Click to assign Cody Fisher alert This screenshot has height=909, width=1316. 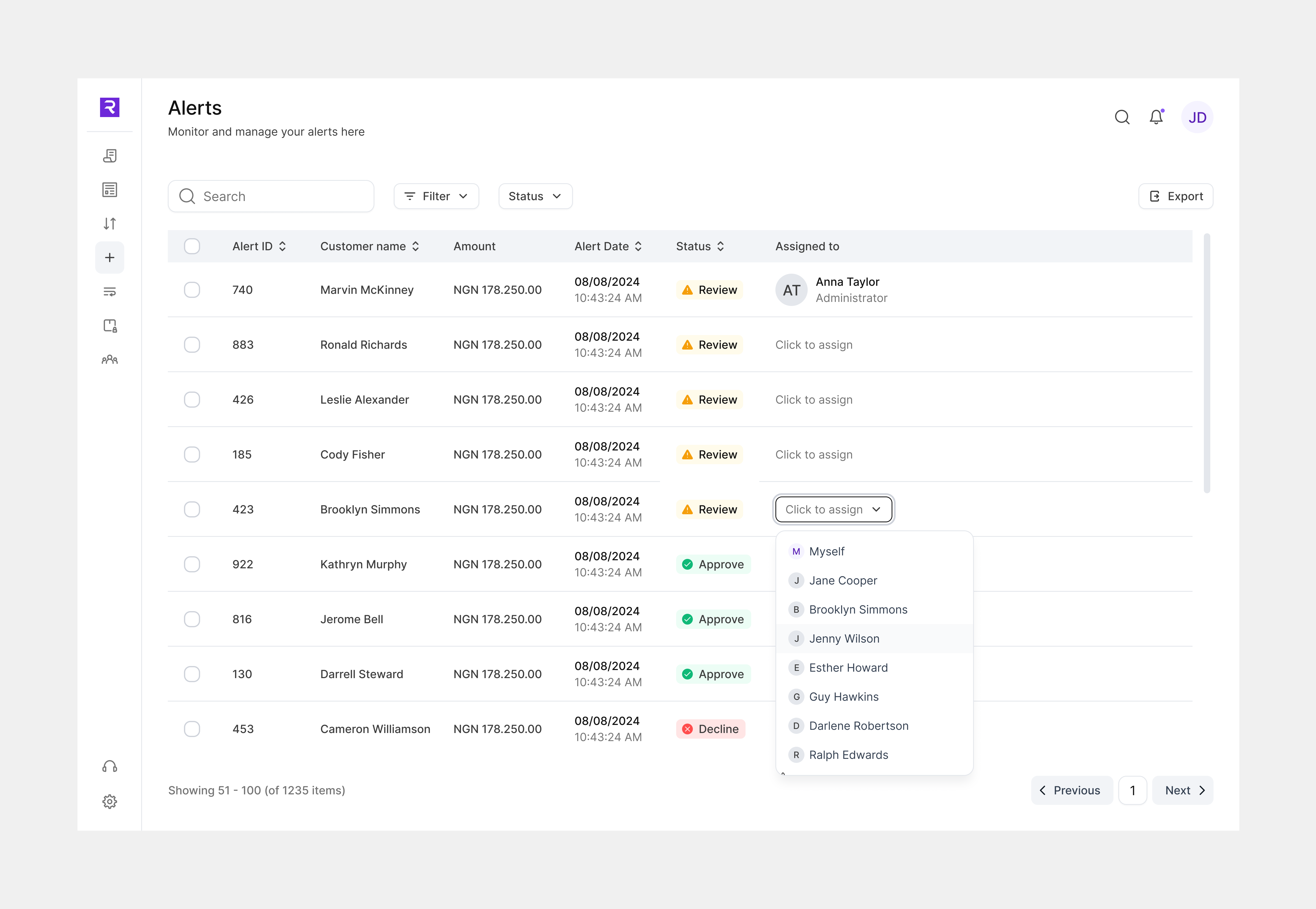pyautogui.click(x=813, y=455)
